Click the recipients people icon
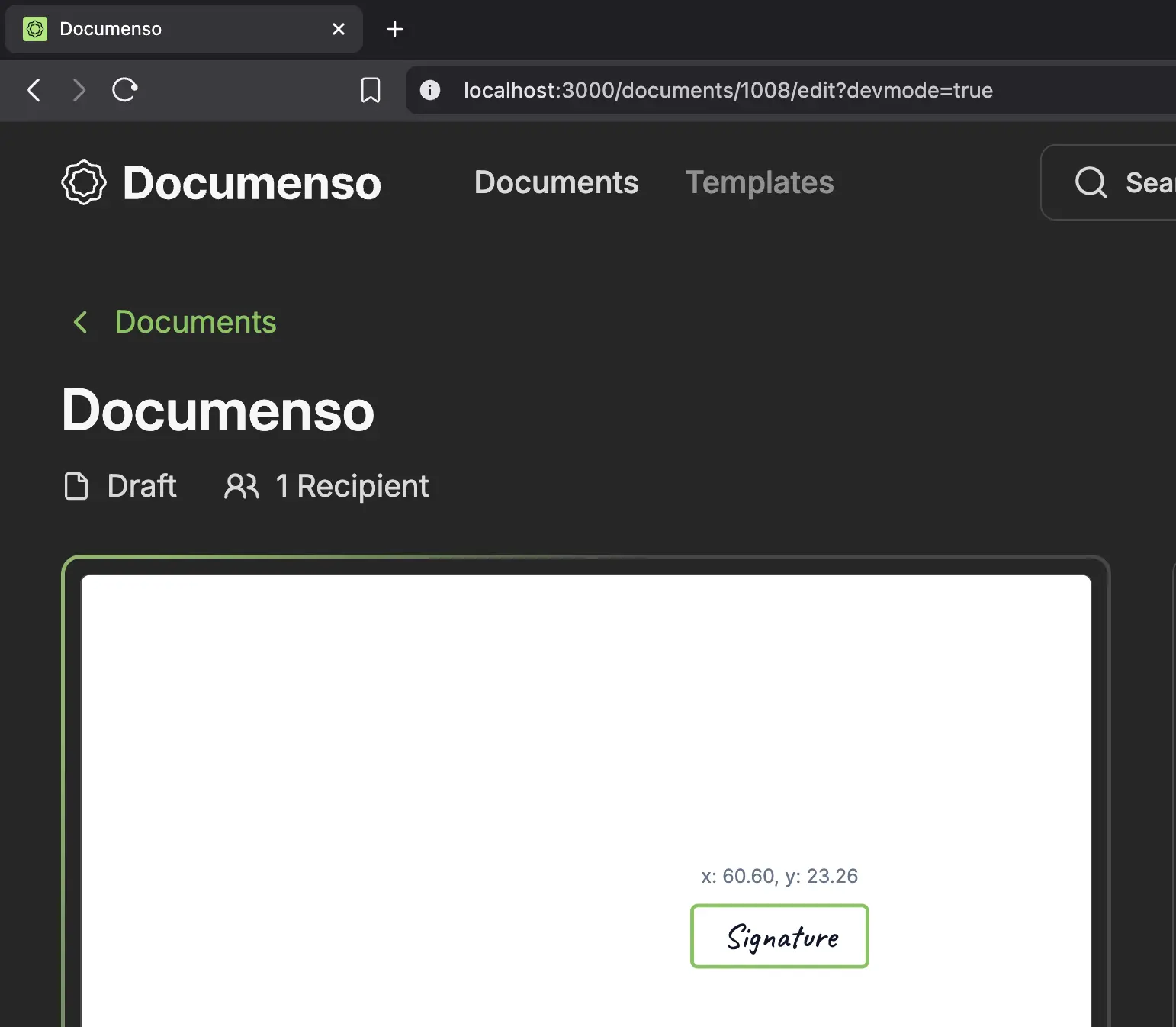The image size is (1176, 1027). [241, 486]
